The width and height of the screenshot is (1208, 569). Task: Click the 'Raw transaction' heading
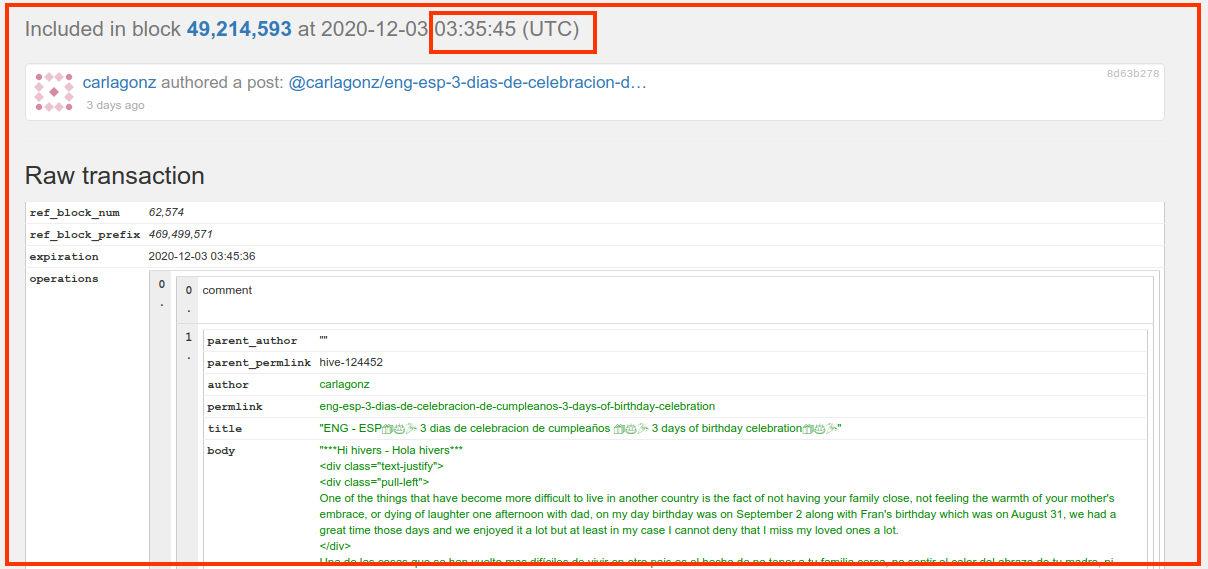pos(115,176)
